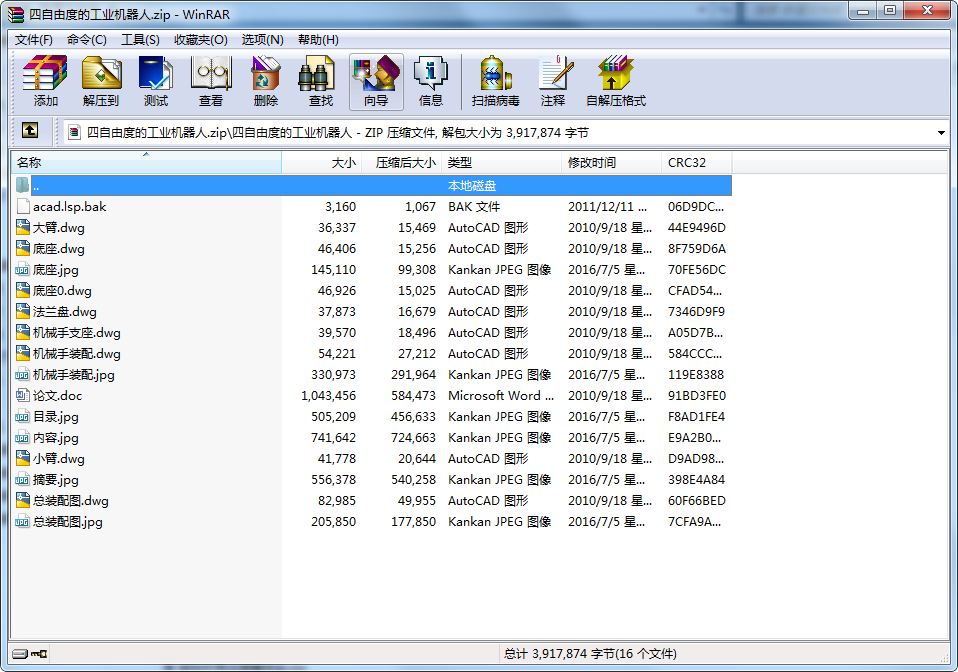Click the 本地磁盘 type label
This screenshot has width=958, height=672.
click(472, 186)
